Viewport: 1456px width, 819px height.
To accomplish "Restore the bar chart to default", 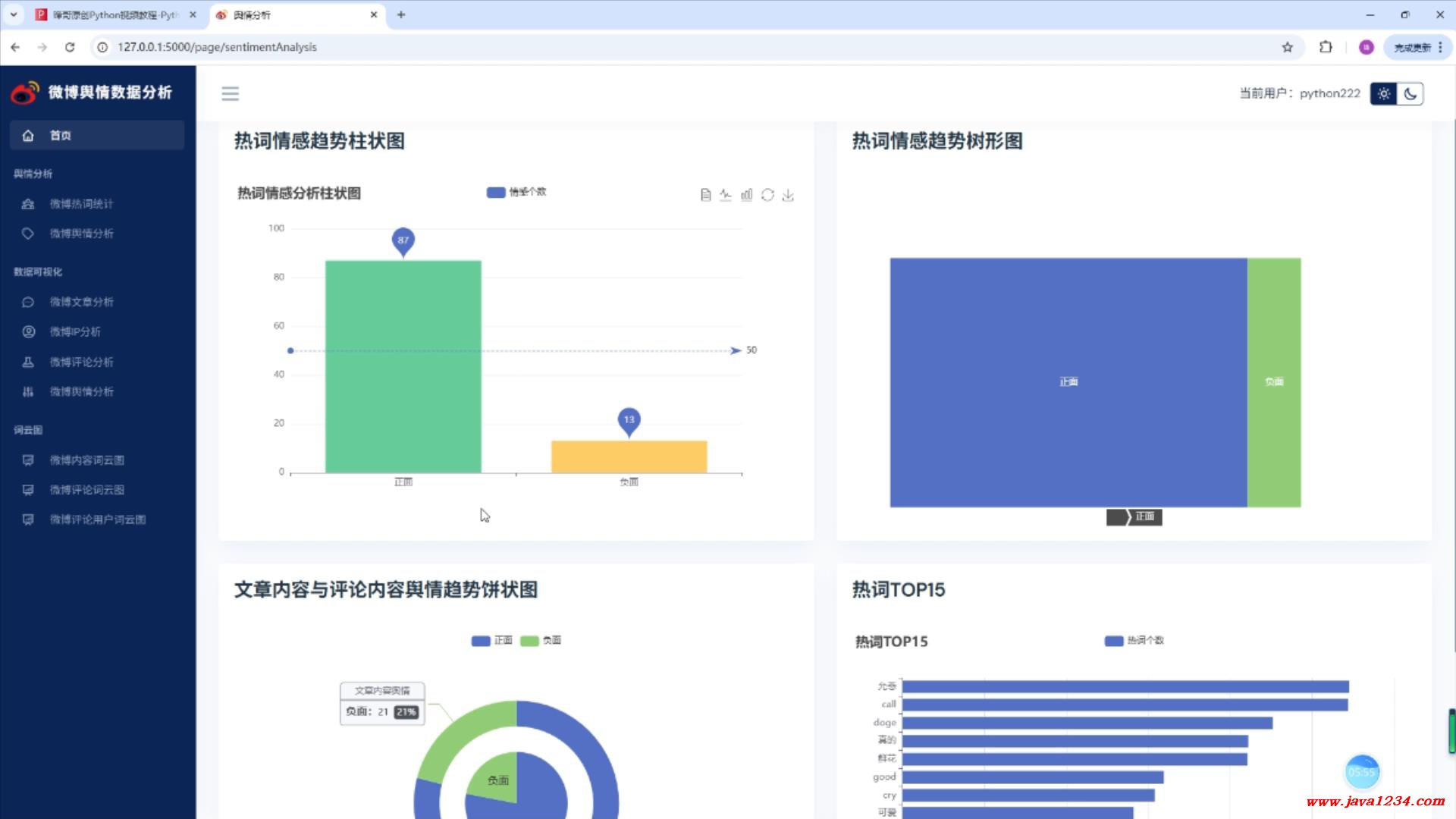I will pyautogui.click(x=767, y=195).
